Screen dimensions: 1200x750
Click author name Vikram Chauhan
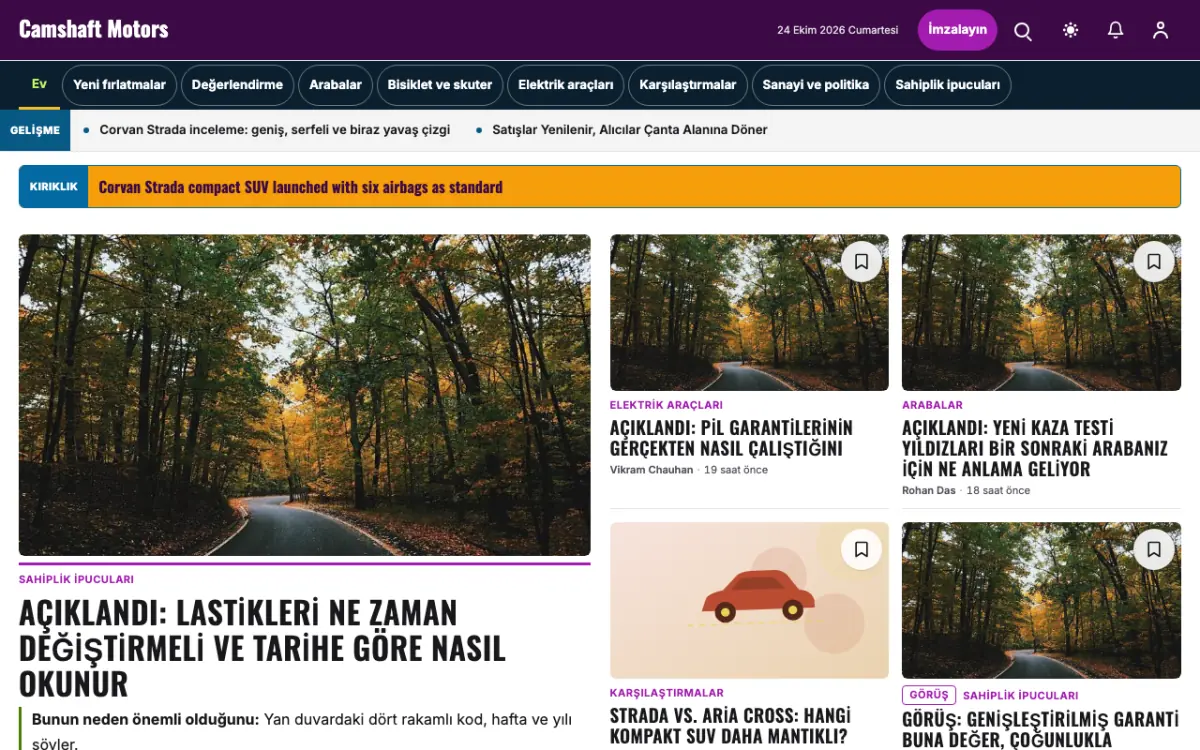(x=651, y=470)
